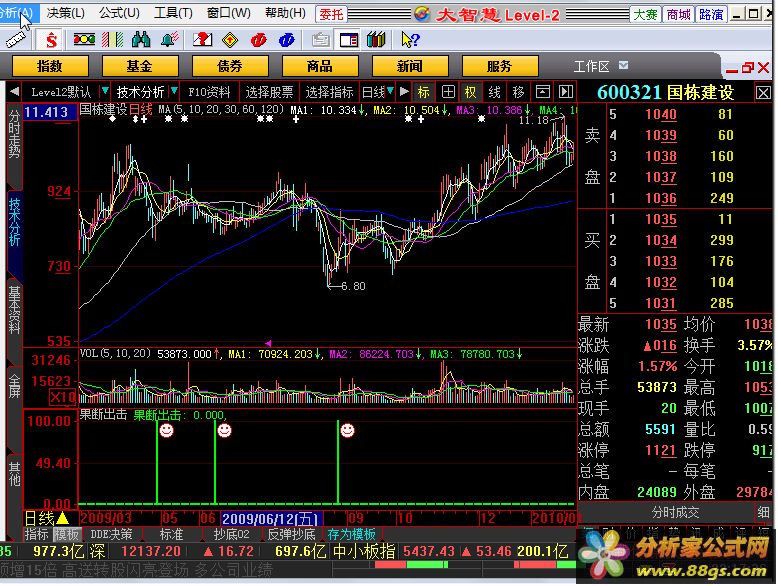
Task: Toggle the window layout panel icon
Action: point(348,40)
